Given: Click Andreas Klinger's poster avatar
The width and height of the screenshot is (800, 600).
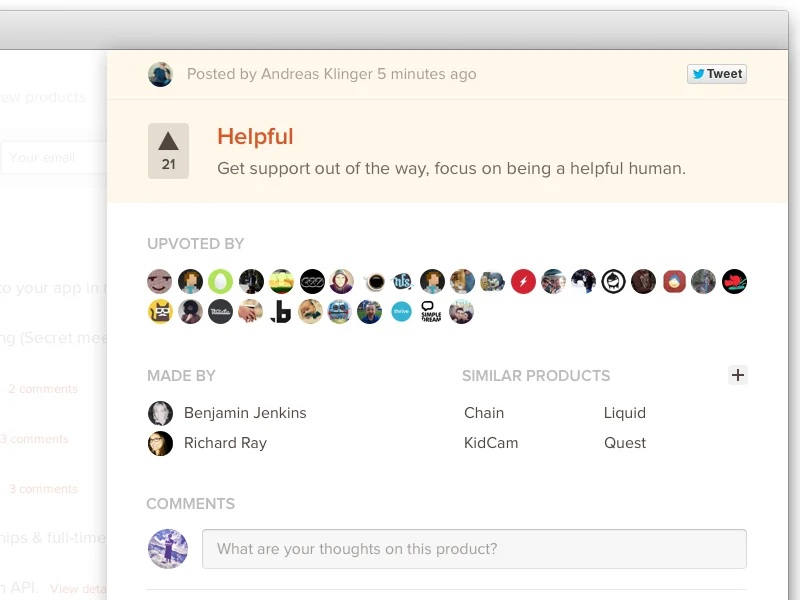Looking at the screenshot, I should coord(160,74).
